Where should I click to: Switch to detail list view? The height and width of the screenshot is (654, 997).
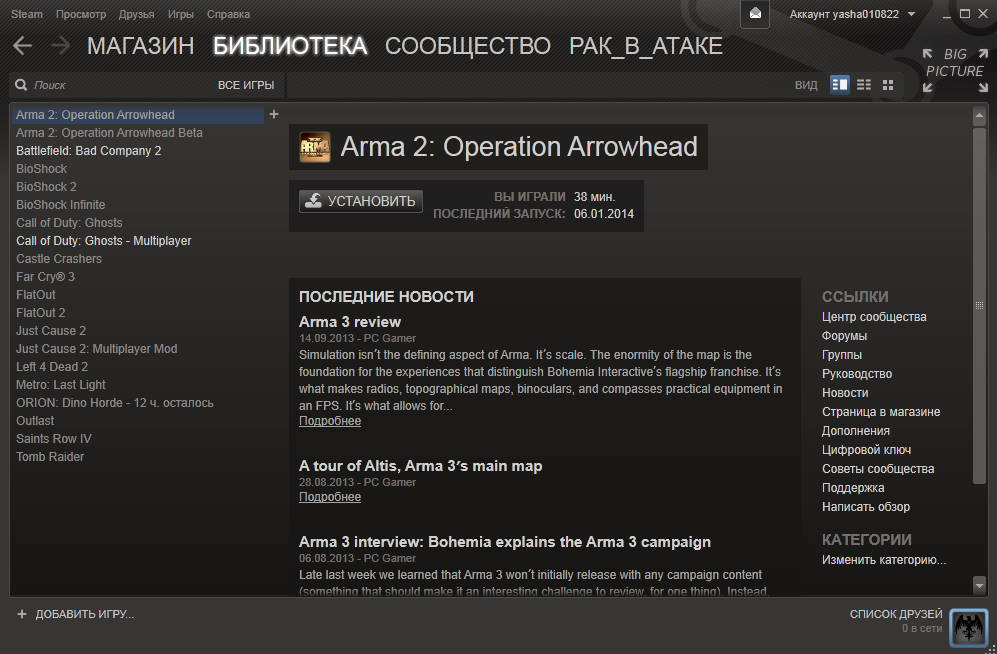coord(839,85)
